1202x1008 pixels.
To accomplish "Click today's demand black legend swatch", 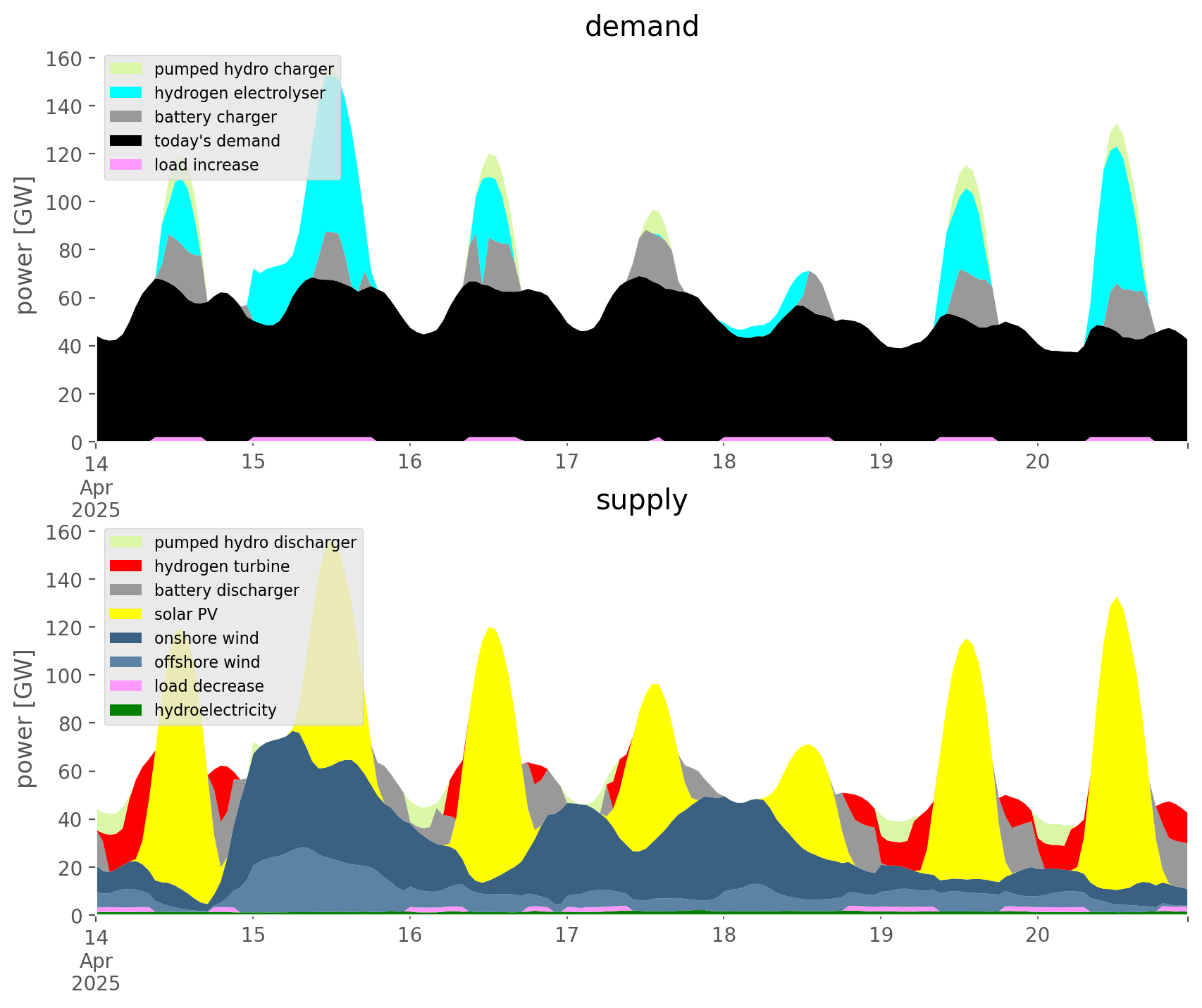I will click(127, 141).
